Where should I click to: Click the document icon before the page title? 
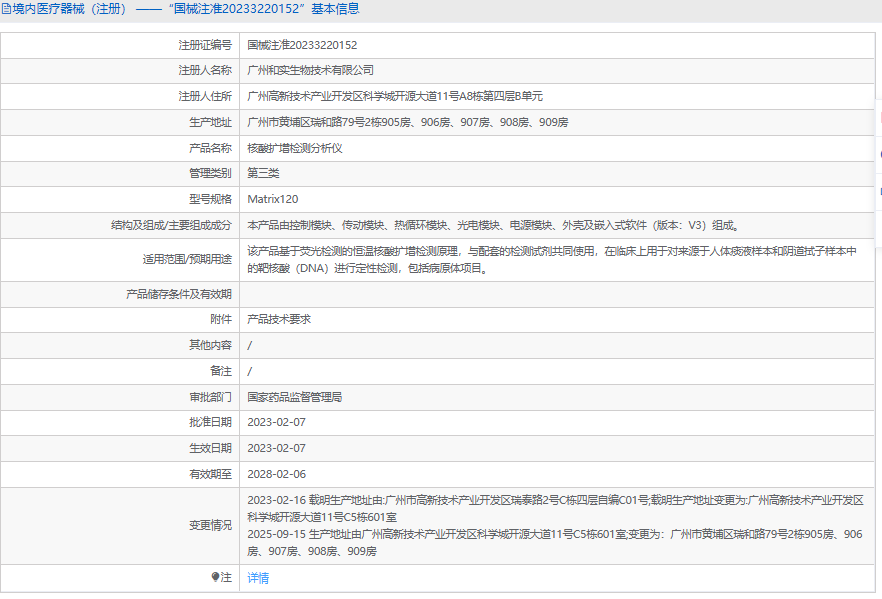(x=6, y=9)
